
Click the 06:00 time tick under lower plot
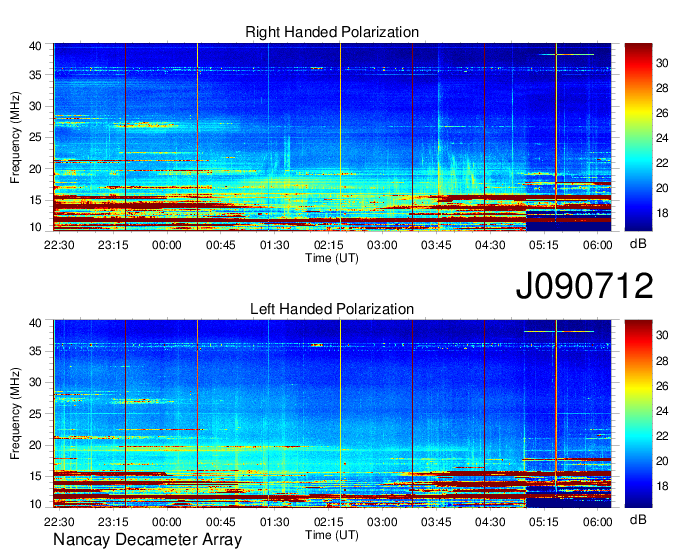click(597, 522)
